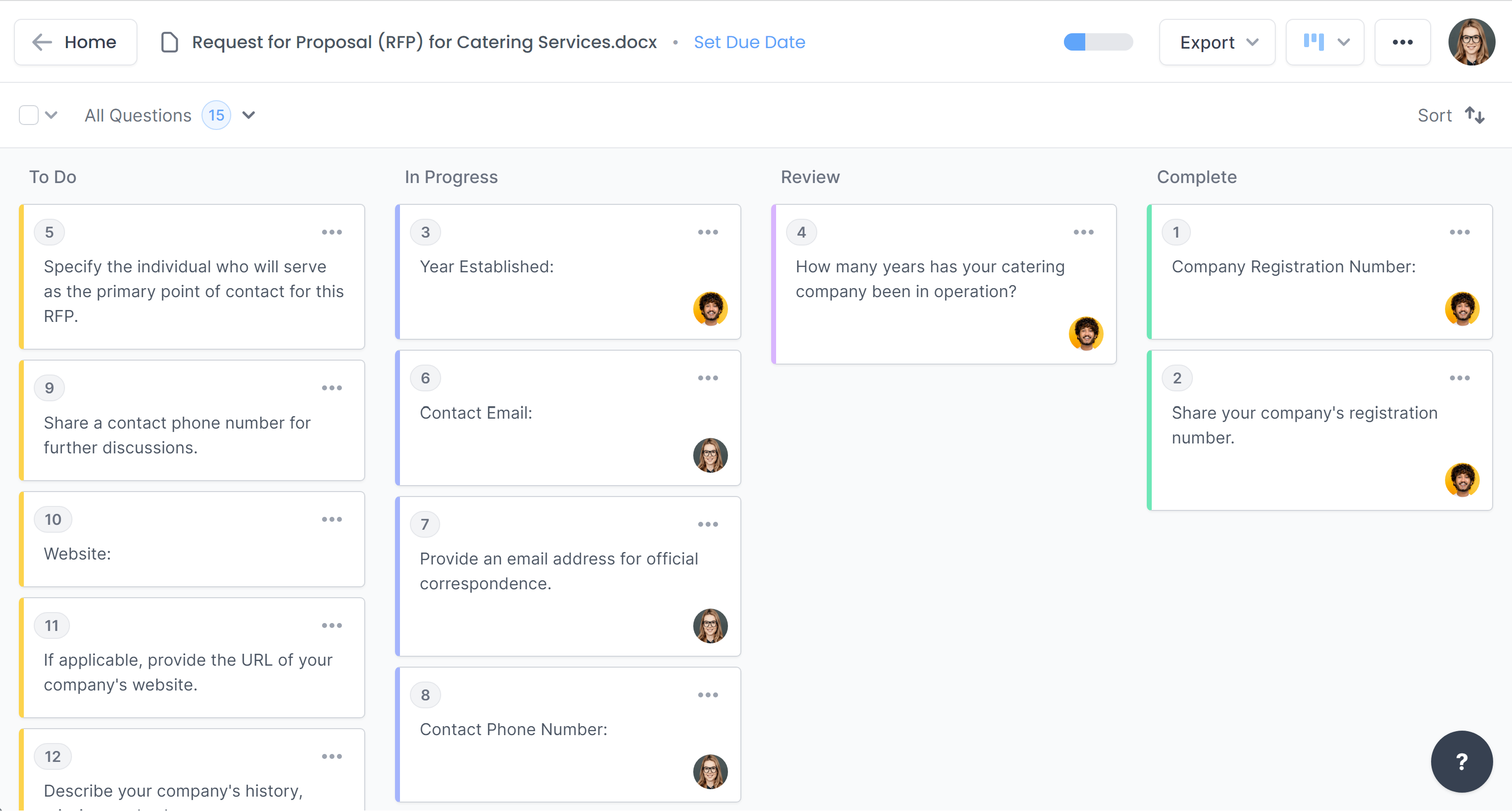Click the Set Due Date link
This screenshot has width=1512, height=811.
coord(749,42)
